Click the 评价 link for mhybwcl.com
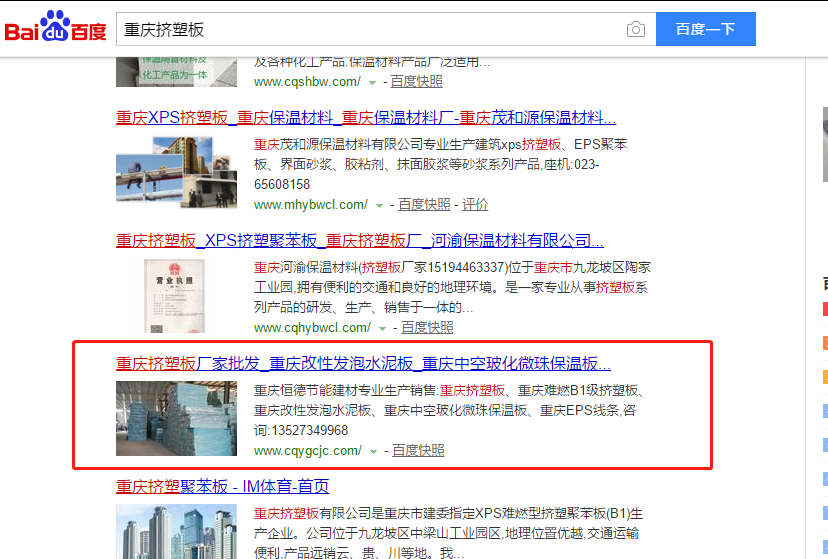This screenshot has height=559, width=828. (x=475, y=204)
